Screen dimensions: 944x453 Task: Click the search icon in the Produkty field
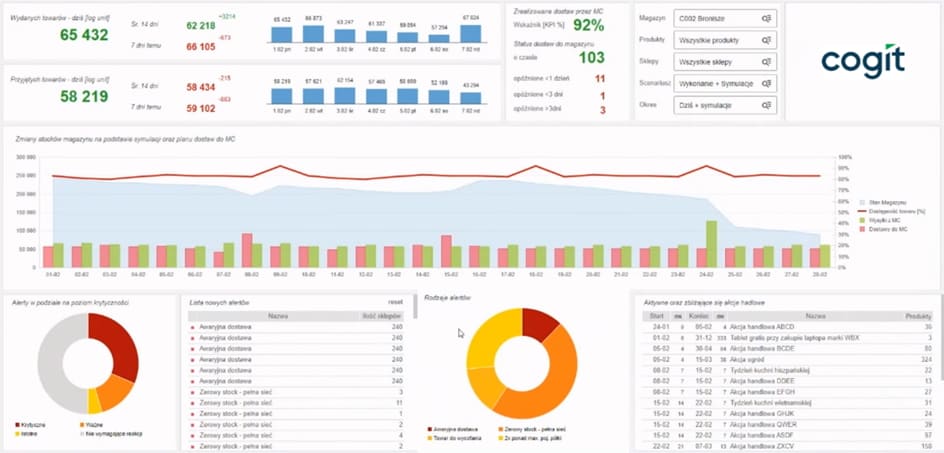[x=766, y=40]
